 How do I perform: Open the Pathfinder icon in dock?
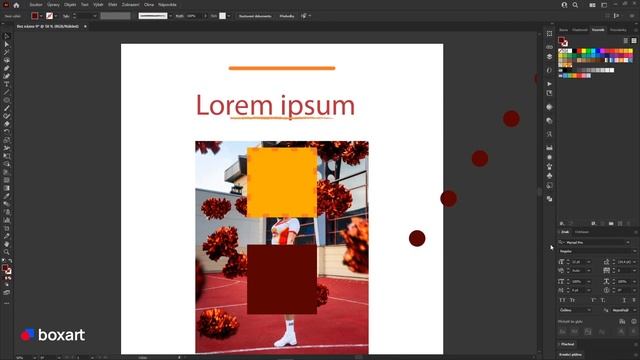(549, 199)
